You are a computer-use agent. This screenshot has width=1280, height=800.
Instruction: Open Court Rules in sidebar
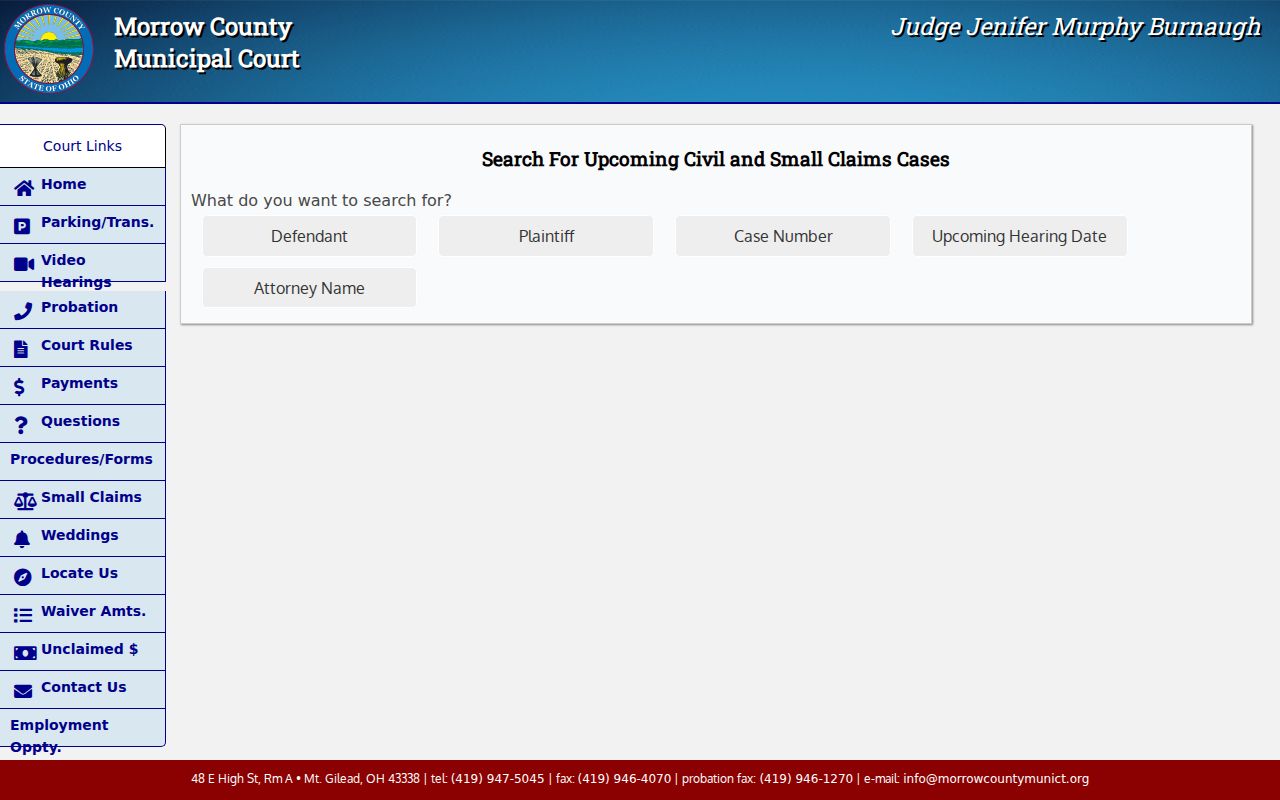82,347
